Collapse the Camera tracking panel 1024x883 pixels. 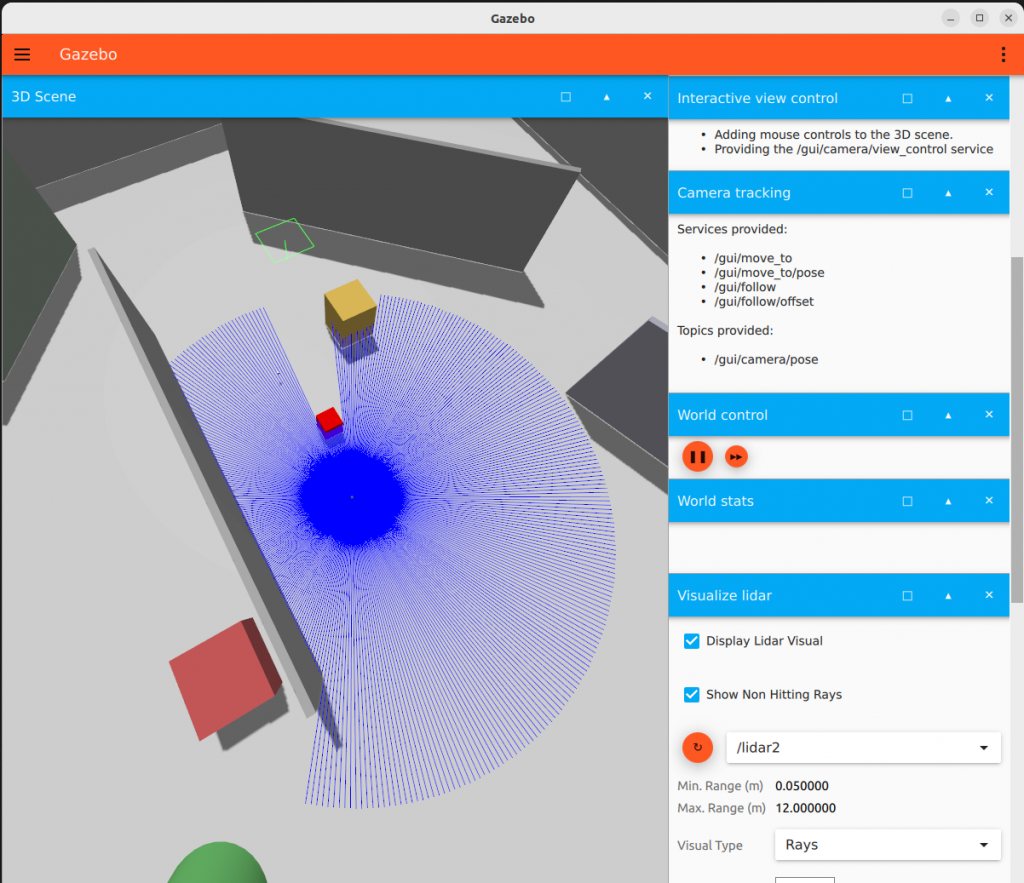(948, 193)
